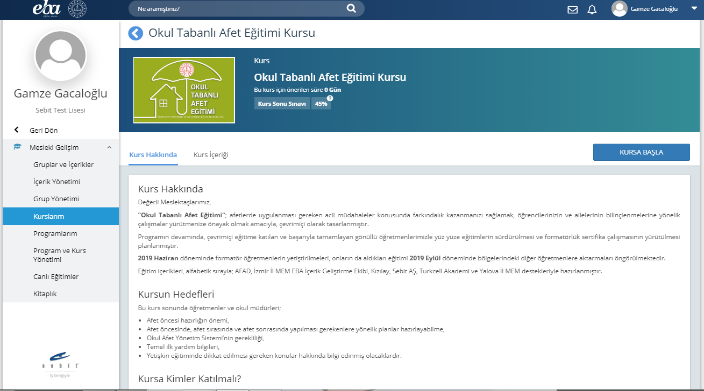Click the Sebit Test Lisesi school text

(x=60, y=110)
